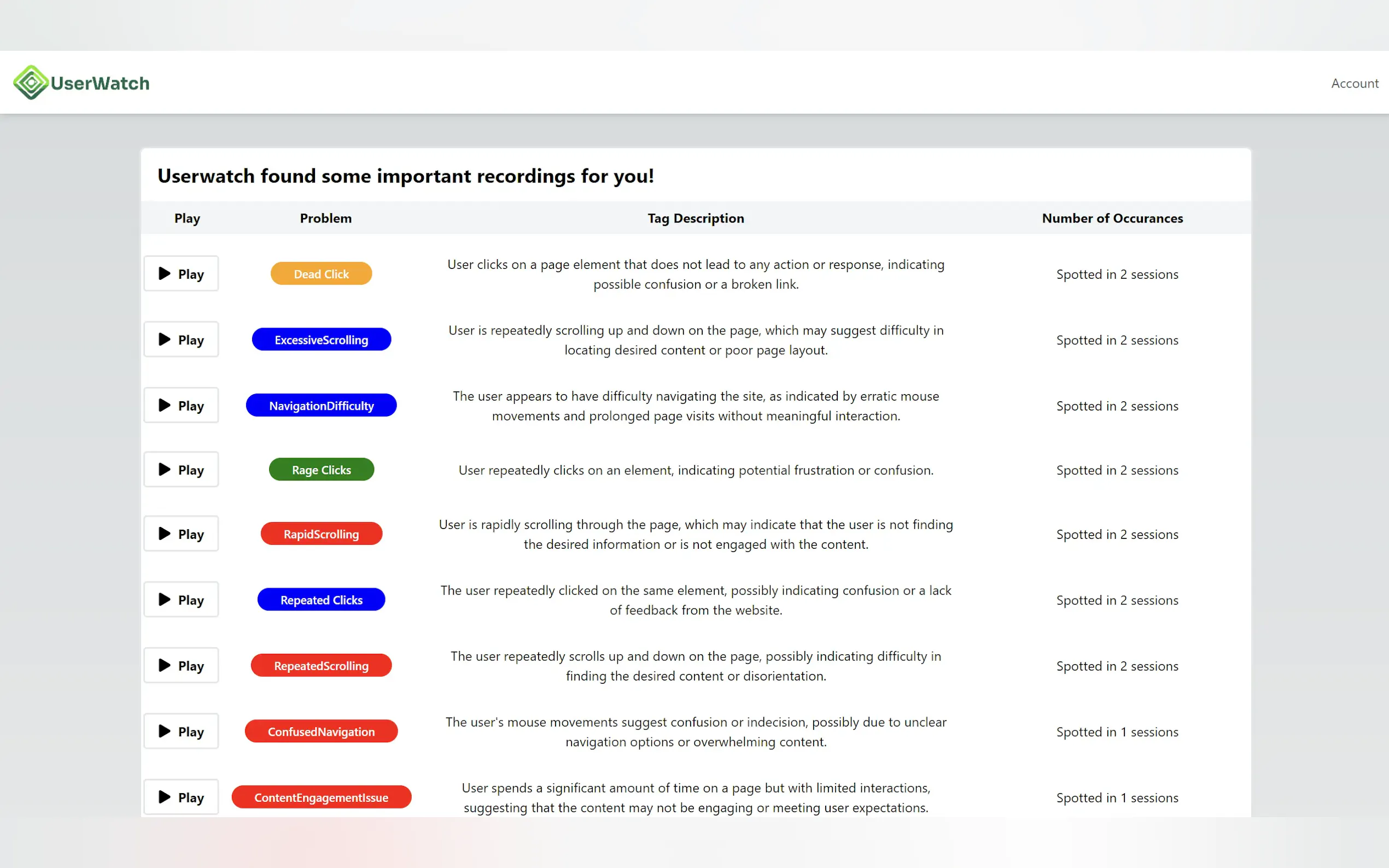
Task: Click the Problem column header
Action: tap(325, 218)
